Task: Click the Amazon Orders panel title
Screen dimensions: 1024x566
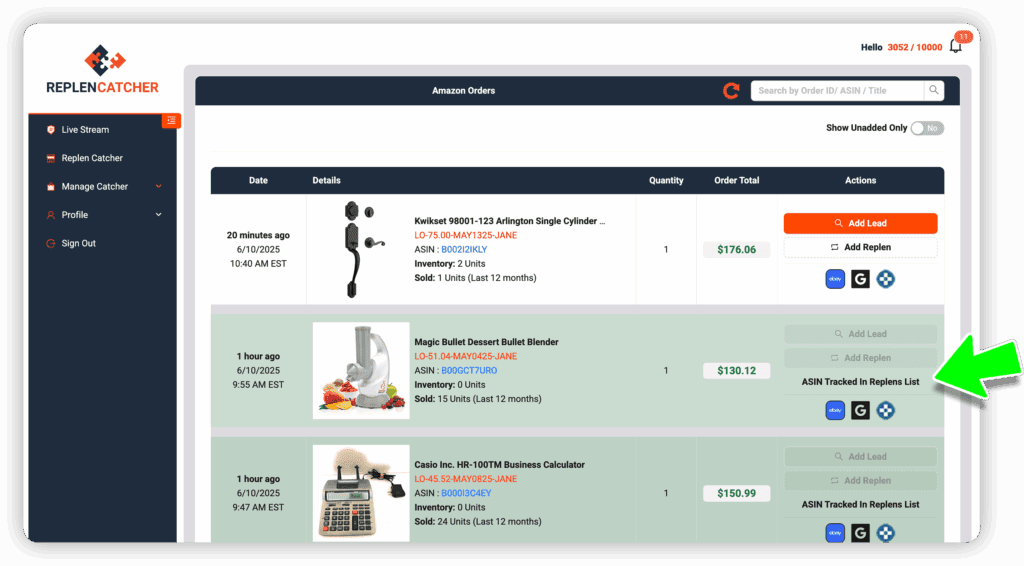Action: [463, 91]
